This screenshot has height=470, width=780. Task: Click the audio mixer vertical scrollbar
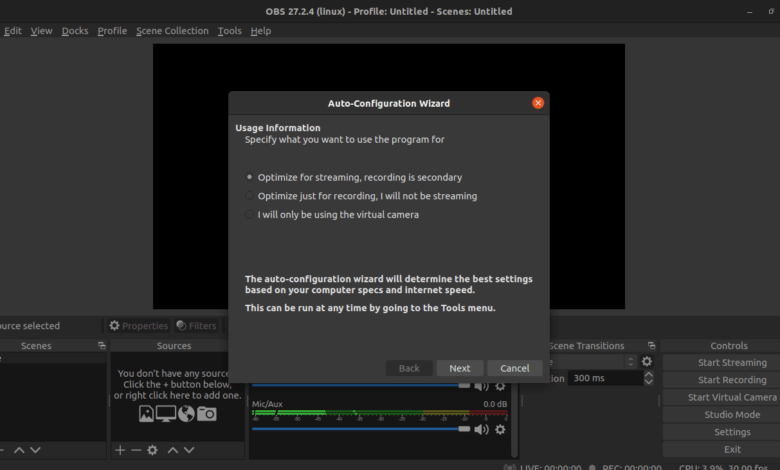514,420
